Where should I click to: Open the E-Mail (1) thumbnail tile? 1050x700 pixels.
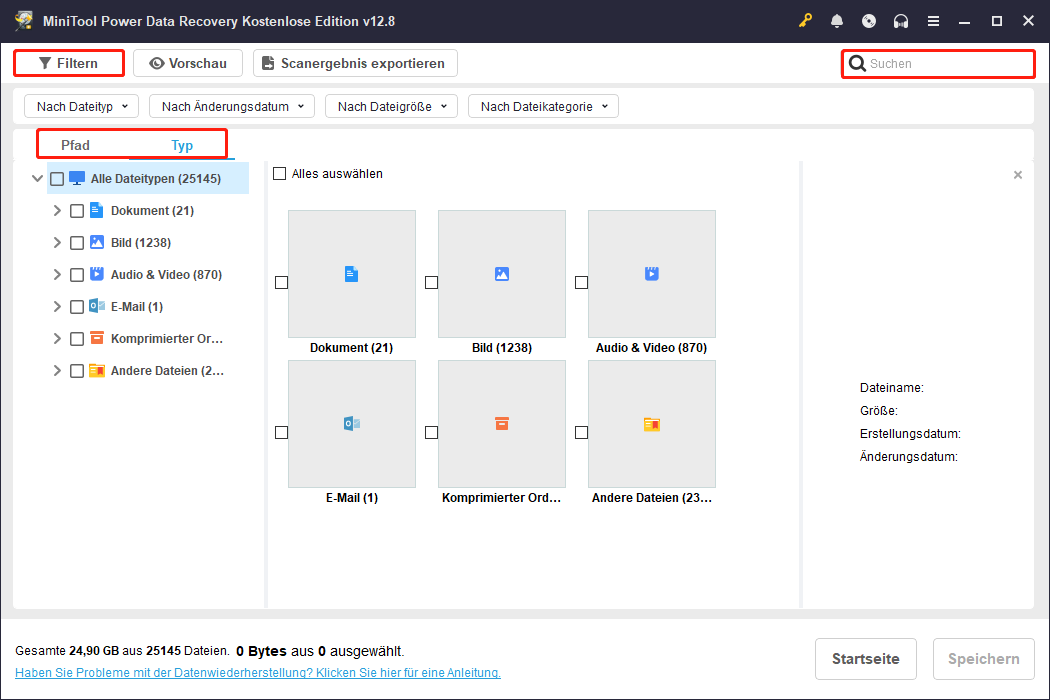(352, 424)
